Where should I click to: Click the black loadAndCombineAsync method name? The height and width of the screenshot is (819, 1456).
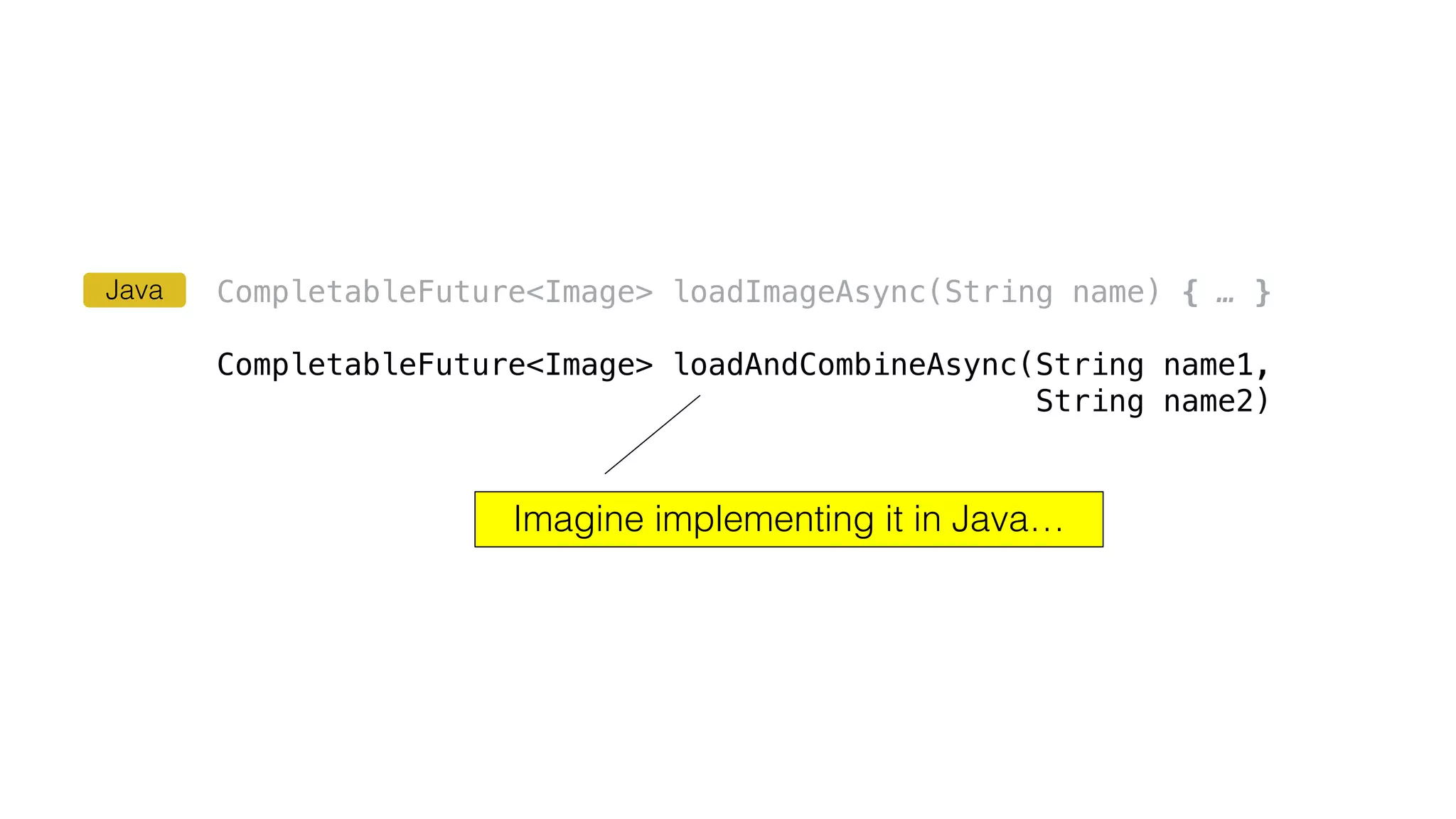point(845,365)
